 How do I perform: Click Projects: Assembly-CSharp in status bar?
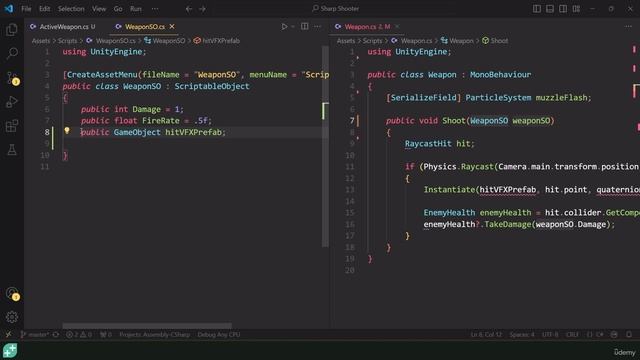(x=155, y=334)
